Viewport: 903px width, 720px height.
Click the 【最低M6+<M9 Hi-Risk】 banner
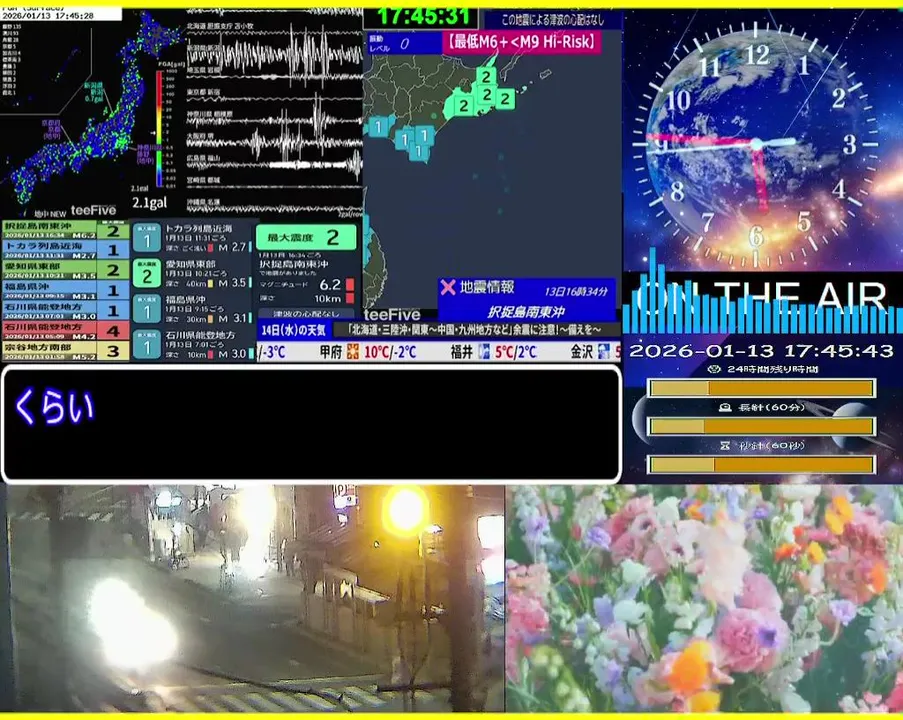pos(522,42)
